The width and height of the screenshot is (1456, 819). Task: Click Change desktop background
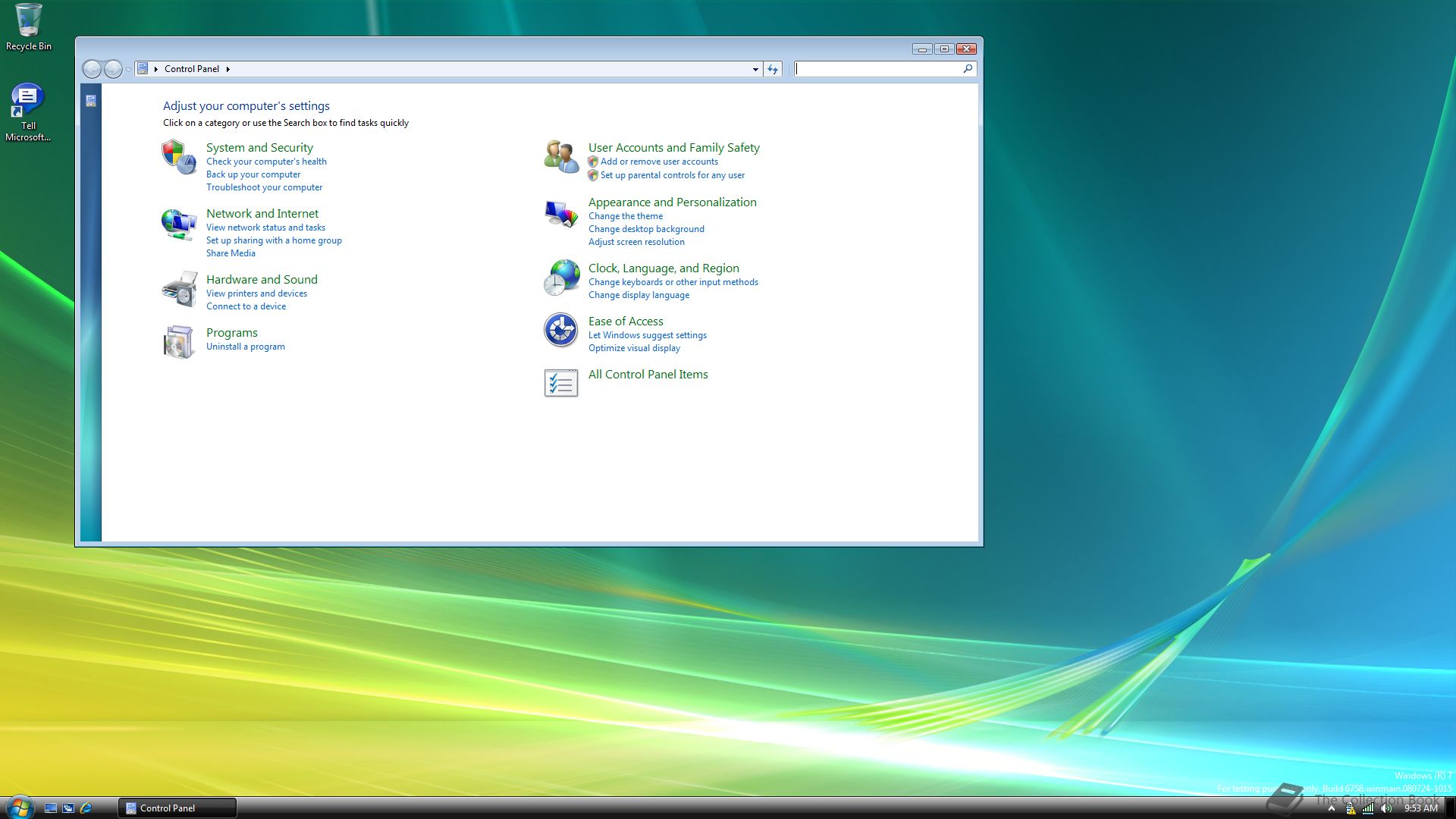(646, 229)
